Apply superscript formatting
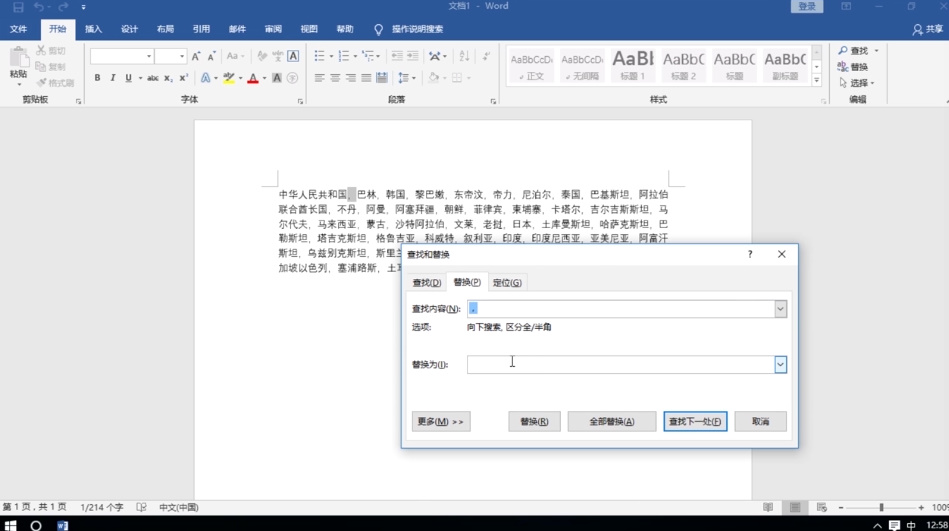 pos(183,78)
